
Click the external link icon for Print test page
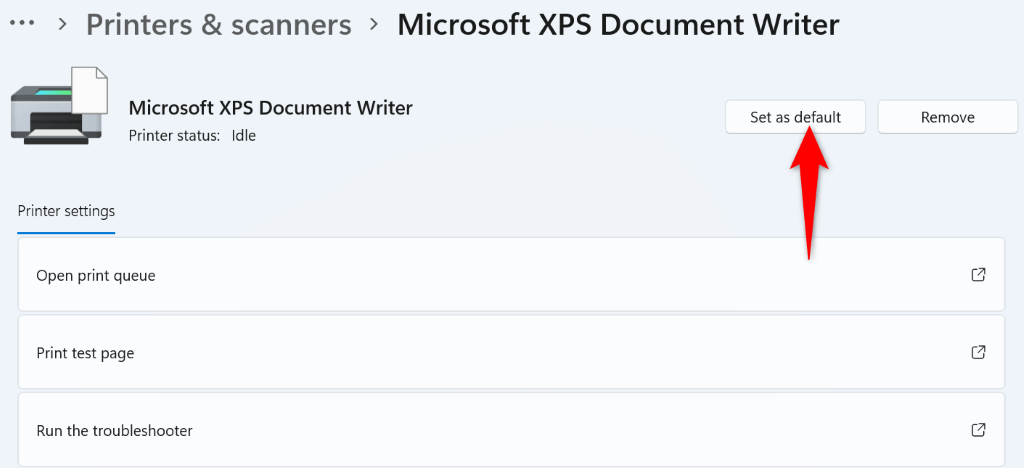click(x=978, y=352)
